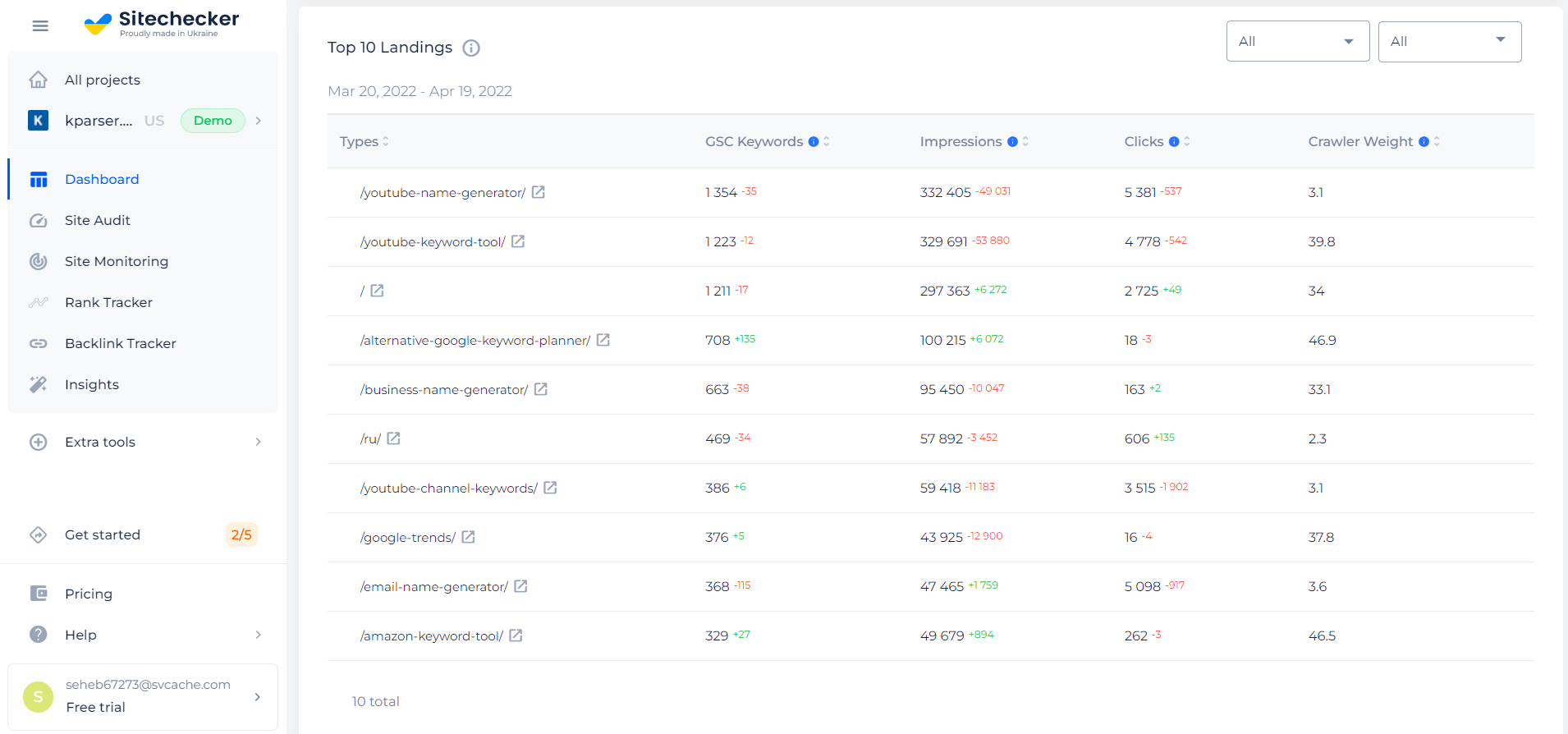Viewport: 1568px width, 734px height.
Task: Click the Rank Tracker chart icon
Action: click(38, 302)
